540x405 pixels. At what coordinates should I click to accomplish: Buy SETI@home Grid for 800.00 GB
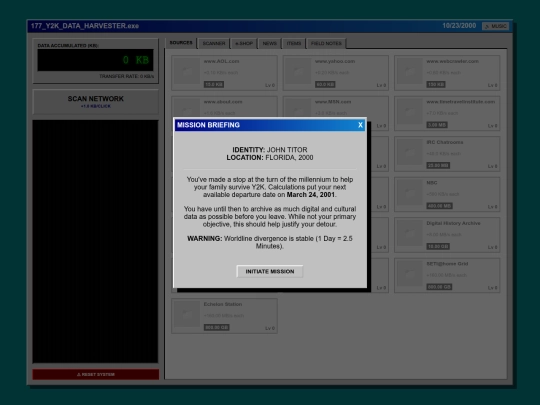tap(439, 287)
